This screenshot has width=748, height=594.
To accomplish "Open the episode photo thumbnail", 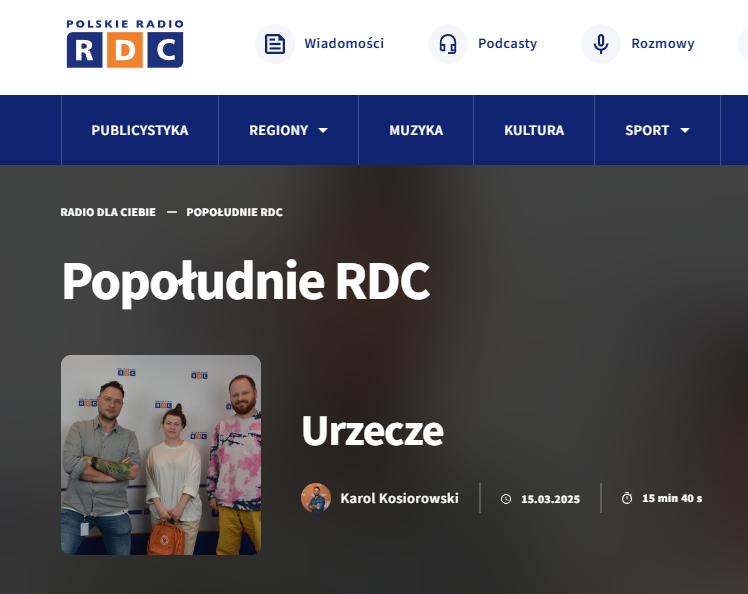I will pos(161,455).
